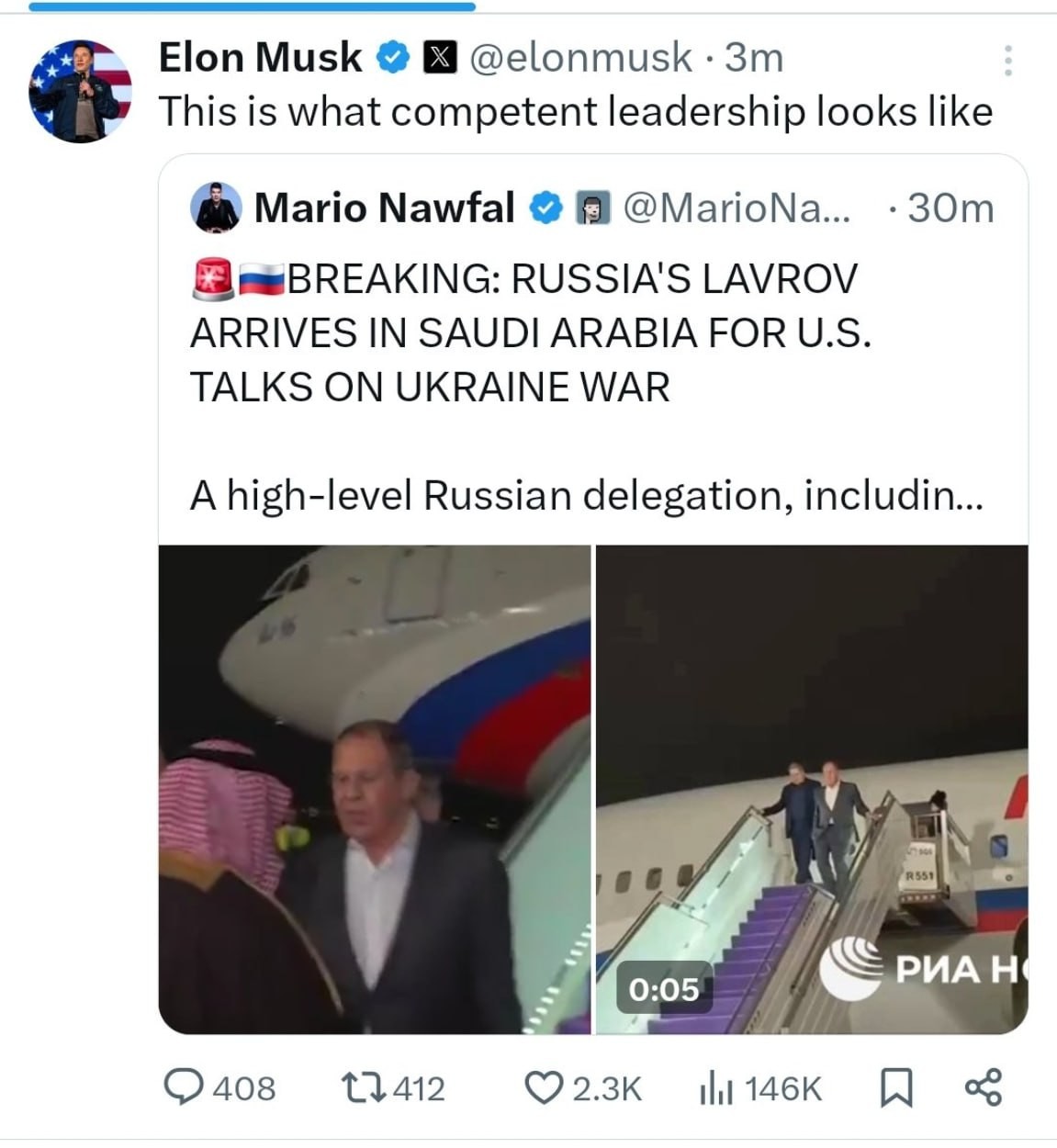Open Mario Nawfal's avatar
1057x1148 pixels.
(216, 208)
